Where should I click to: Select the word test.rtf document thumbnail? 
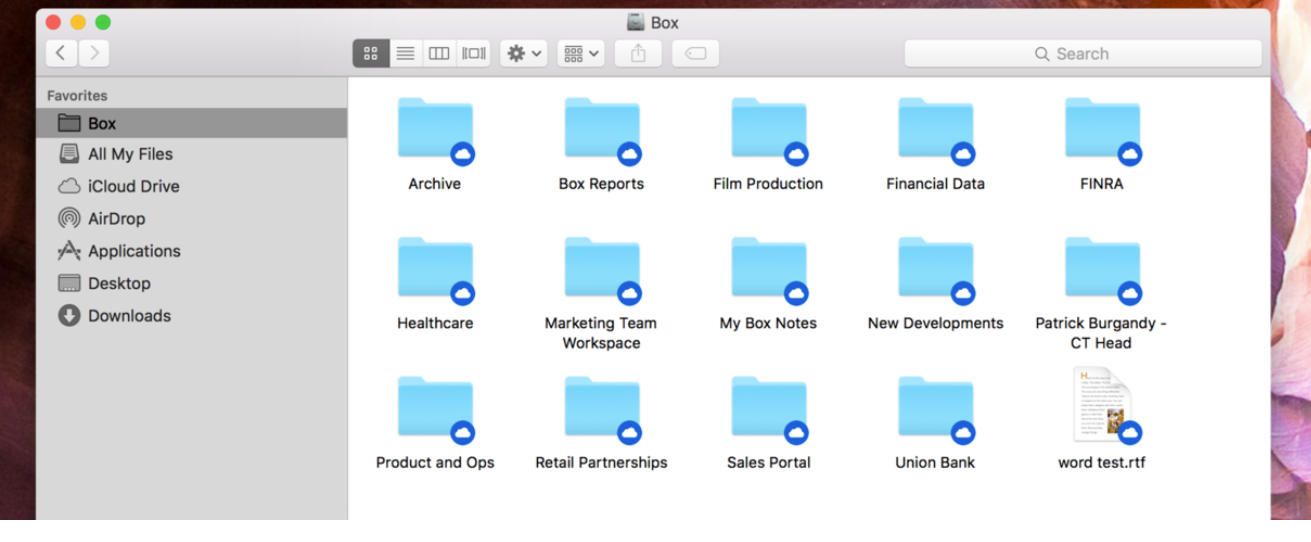tap(1101, 405)
